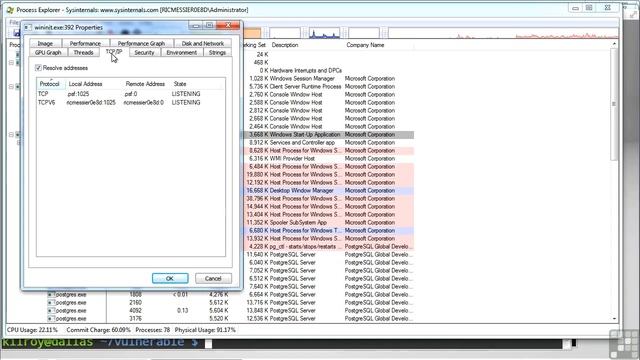Click the postgres.exe icon in PID 4092 row
The height and width of the screenshot is (360, 640).
pyautogui.click(x=51, y=311)
